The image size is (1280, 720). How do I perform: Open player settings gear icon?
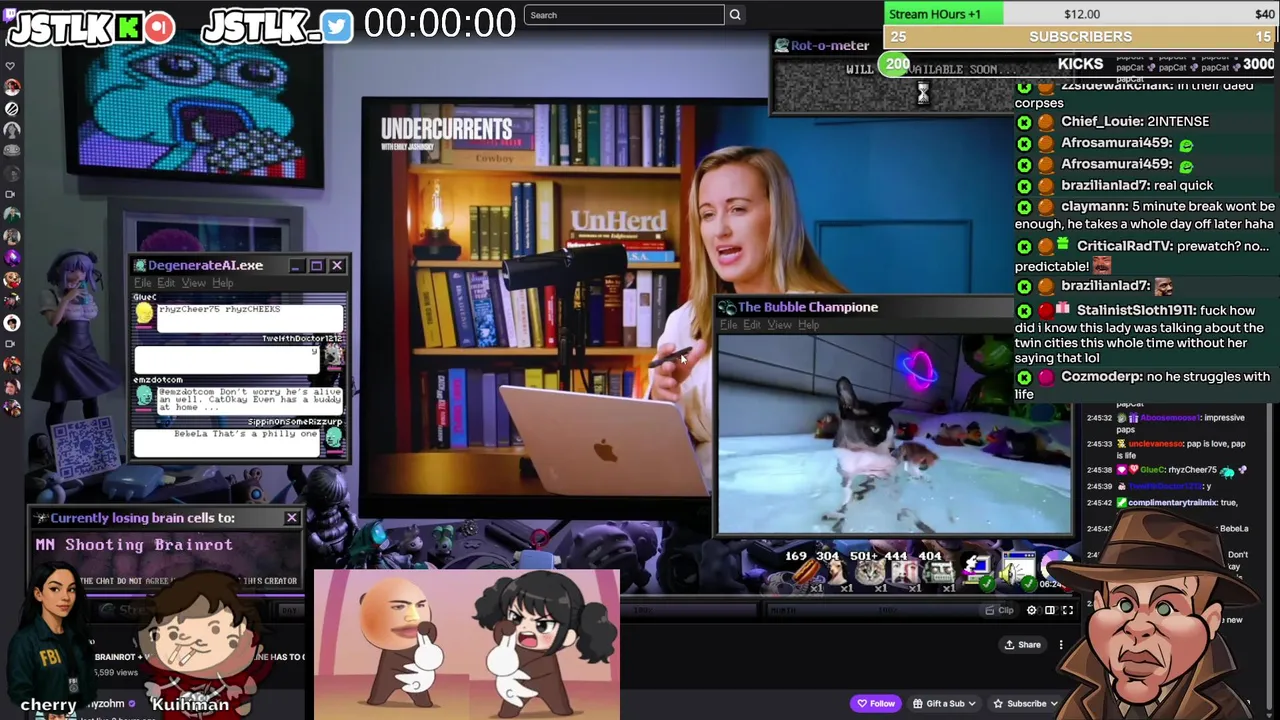coord(1032,610)
